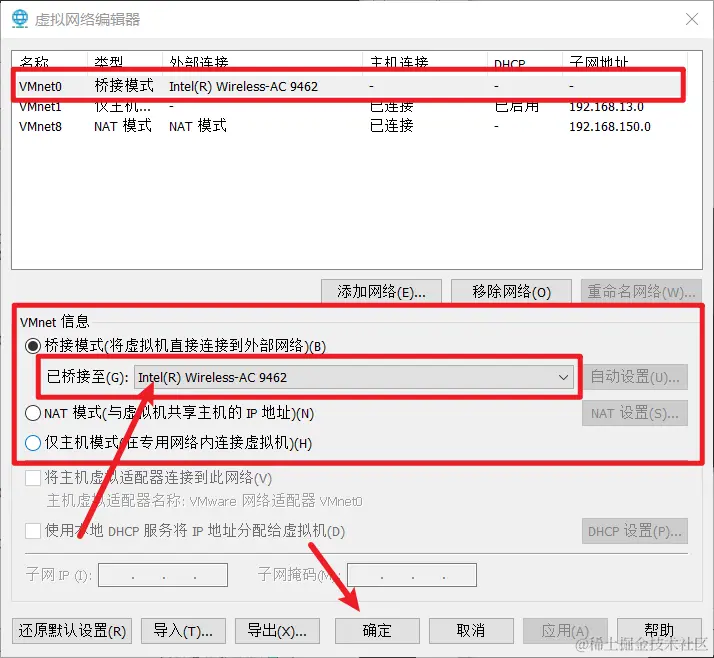Click the 应用(A) button
Image resolution: width=714 pixels, height=658 pixels.
click(565, 631)
